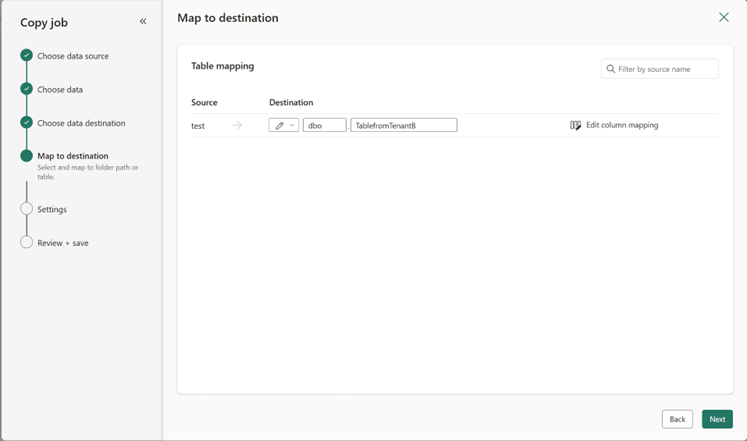Open the pencil edit mode dropdown
The height and width of the screenshot is (441, 747).
point(284,125)
